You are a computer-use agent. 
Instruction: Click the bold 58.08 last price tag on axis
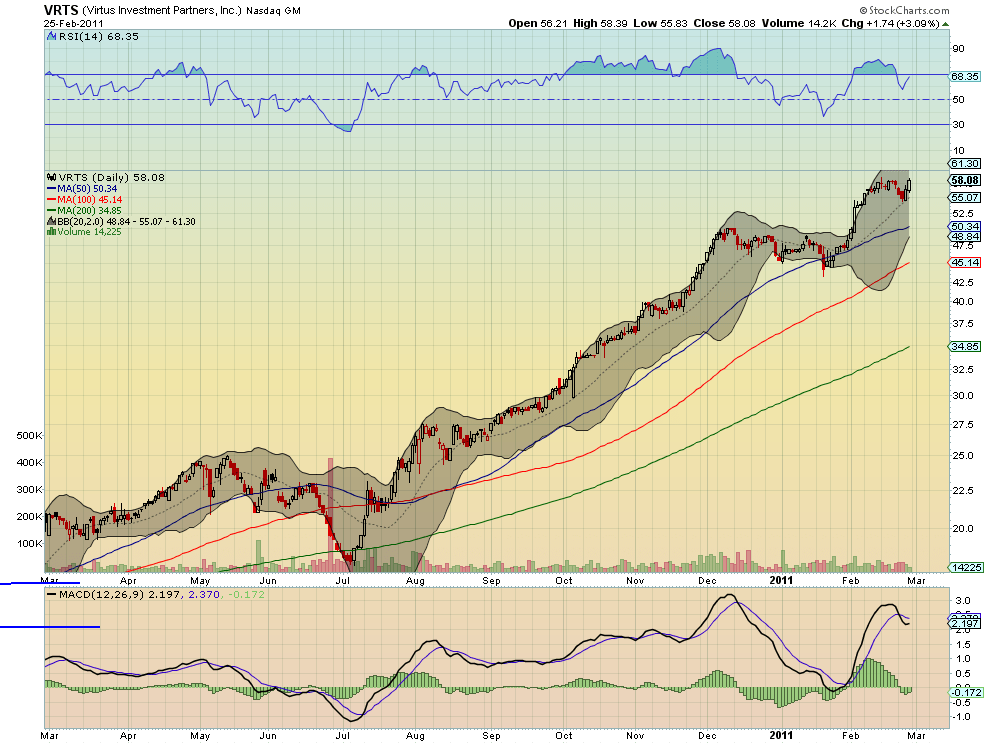pyautogui.click(x=965, y=181)
